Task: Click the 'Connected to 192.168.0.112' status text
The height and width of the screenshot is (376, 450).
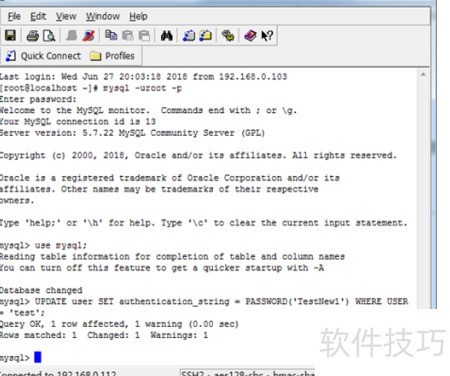Action: (58, 373)
